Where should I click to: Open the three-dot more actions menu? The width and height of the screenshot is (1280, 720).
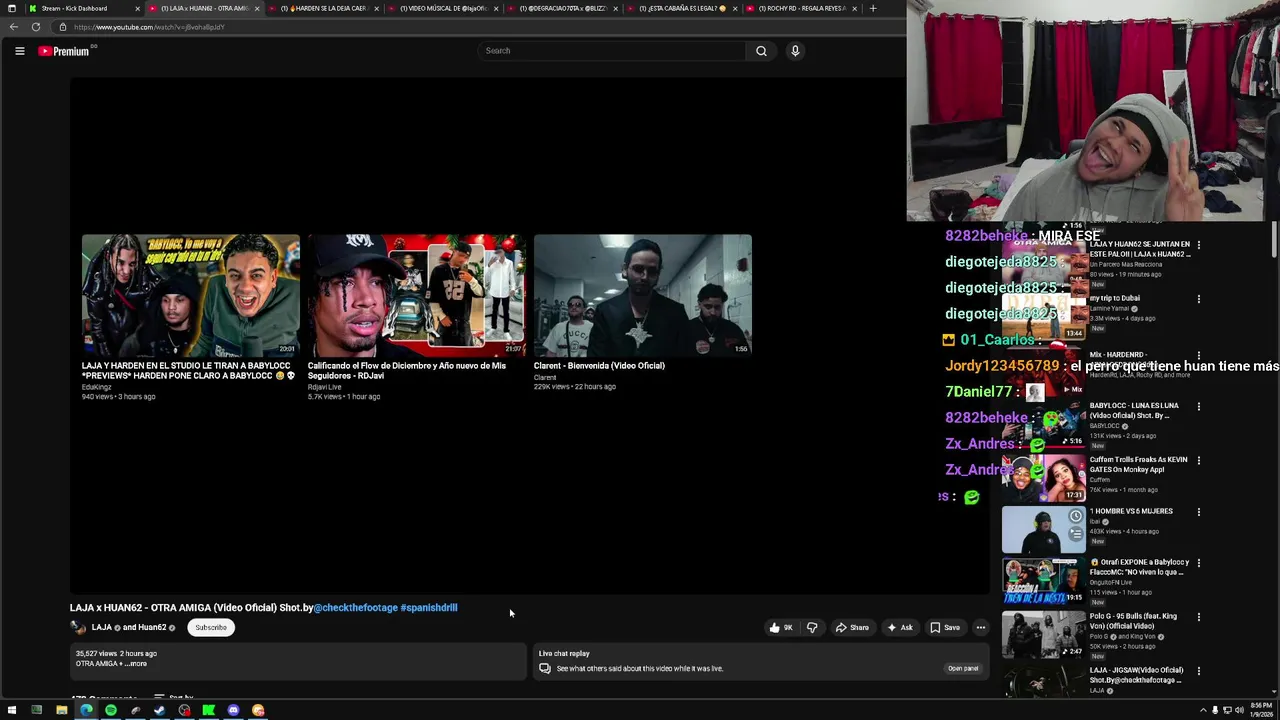click(981, 628)
